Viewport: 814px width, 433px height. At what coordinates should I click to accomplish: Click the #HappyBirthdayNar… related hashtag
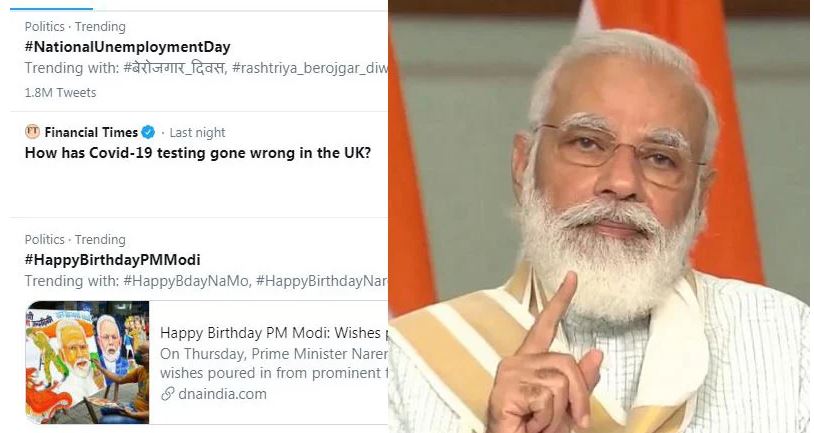(321, 281)
